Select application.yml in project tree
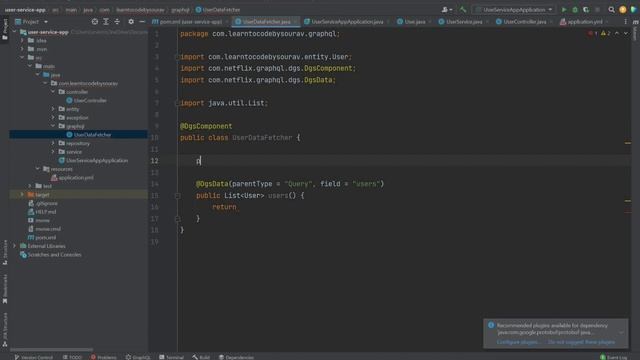Viewport: 640px width, 360px height. 72,178
